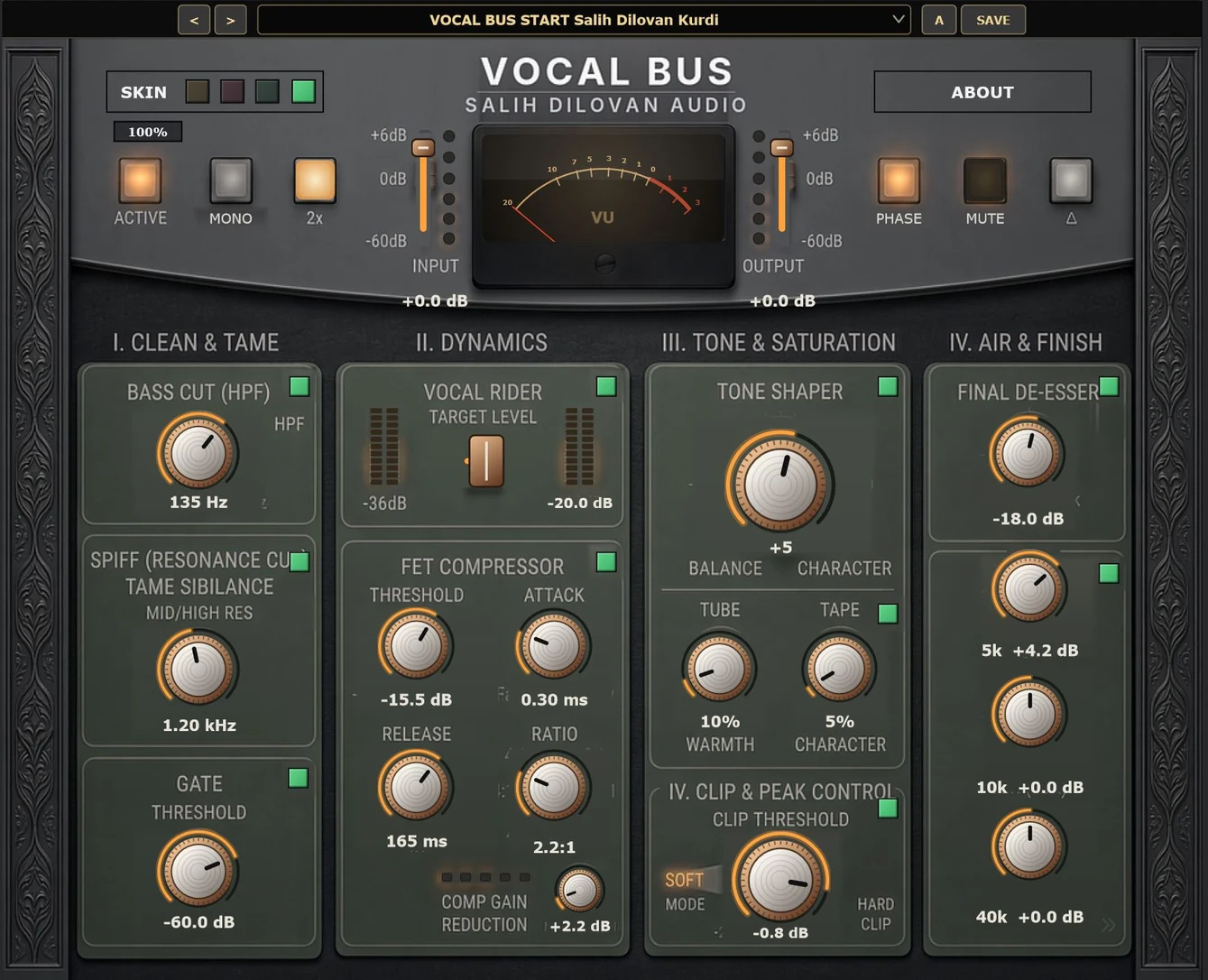The image size is (1208, 980).
Task: Select the bright green skin swatch
Action: [304, 91]
